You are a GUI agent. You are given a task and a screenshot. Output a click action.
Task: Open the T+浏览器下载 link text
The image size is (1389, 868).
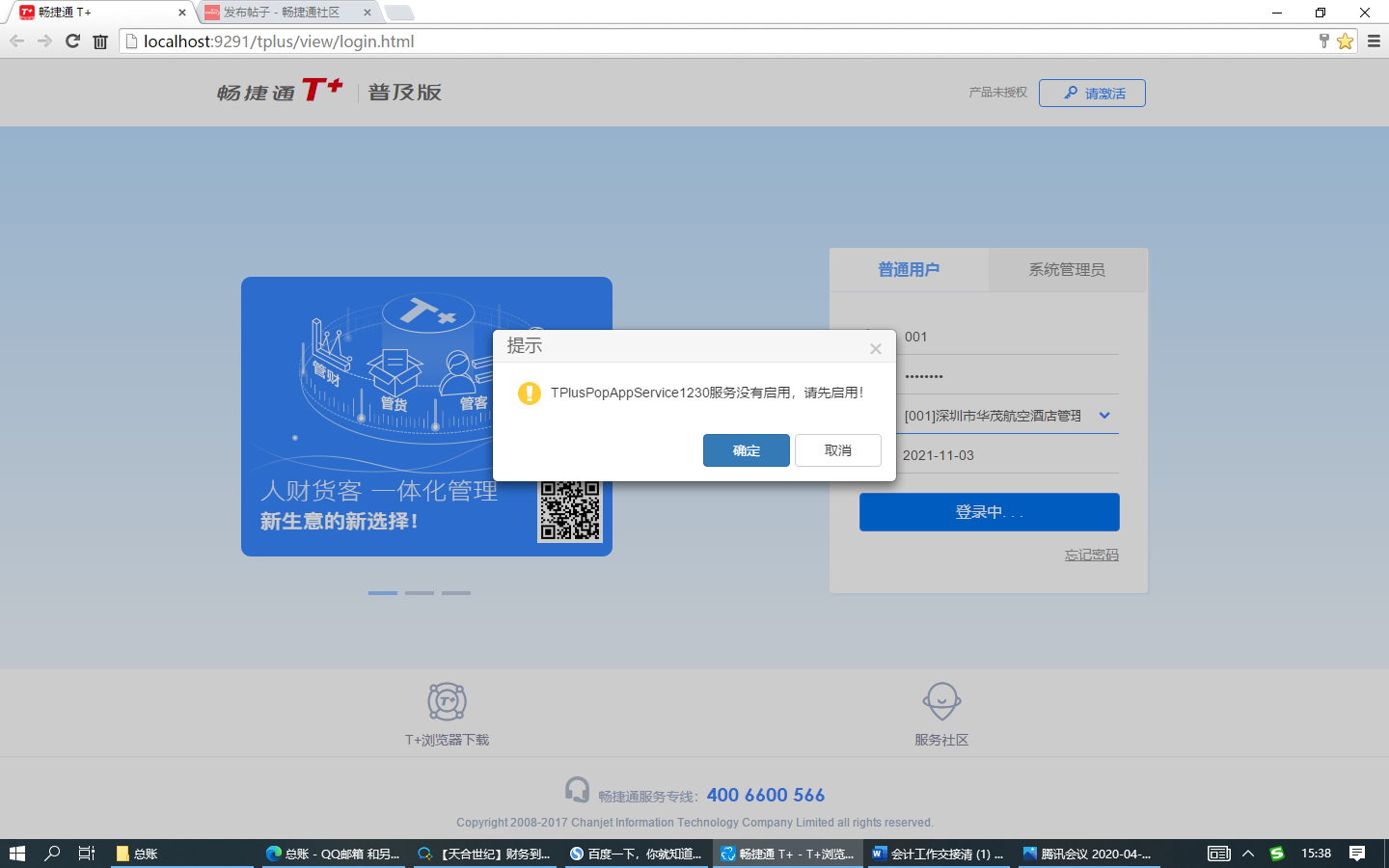coord(447,740)
